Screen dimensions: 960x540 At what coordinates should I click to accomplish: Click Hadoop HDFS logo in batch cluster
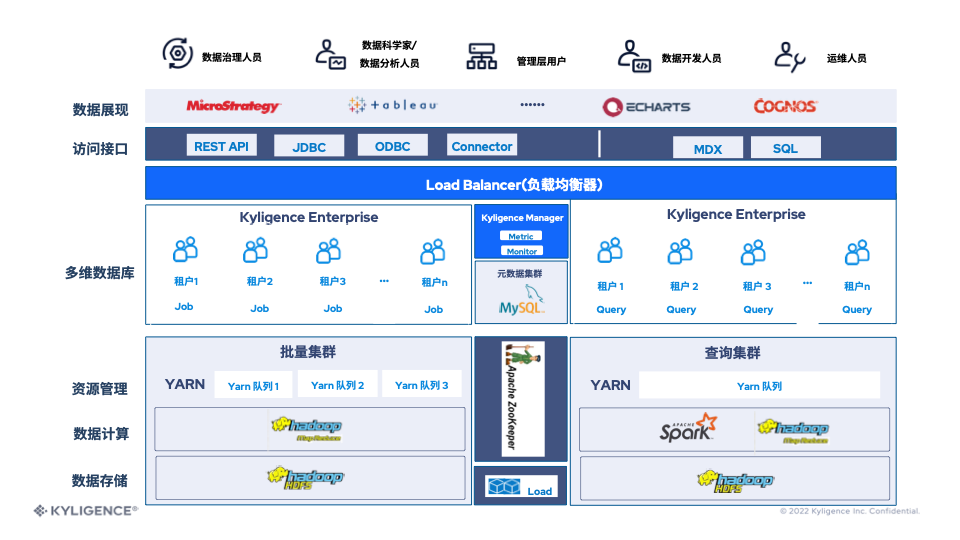[x=306, y=478]
